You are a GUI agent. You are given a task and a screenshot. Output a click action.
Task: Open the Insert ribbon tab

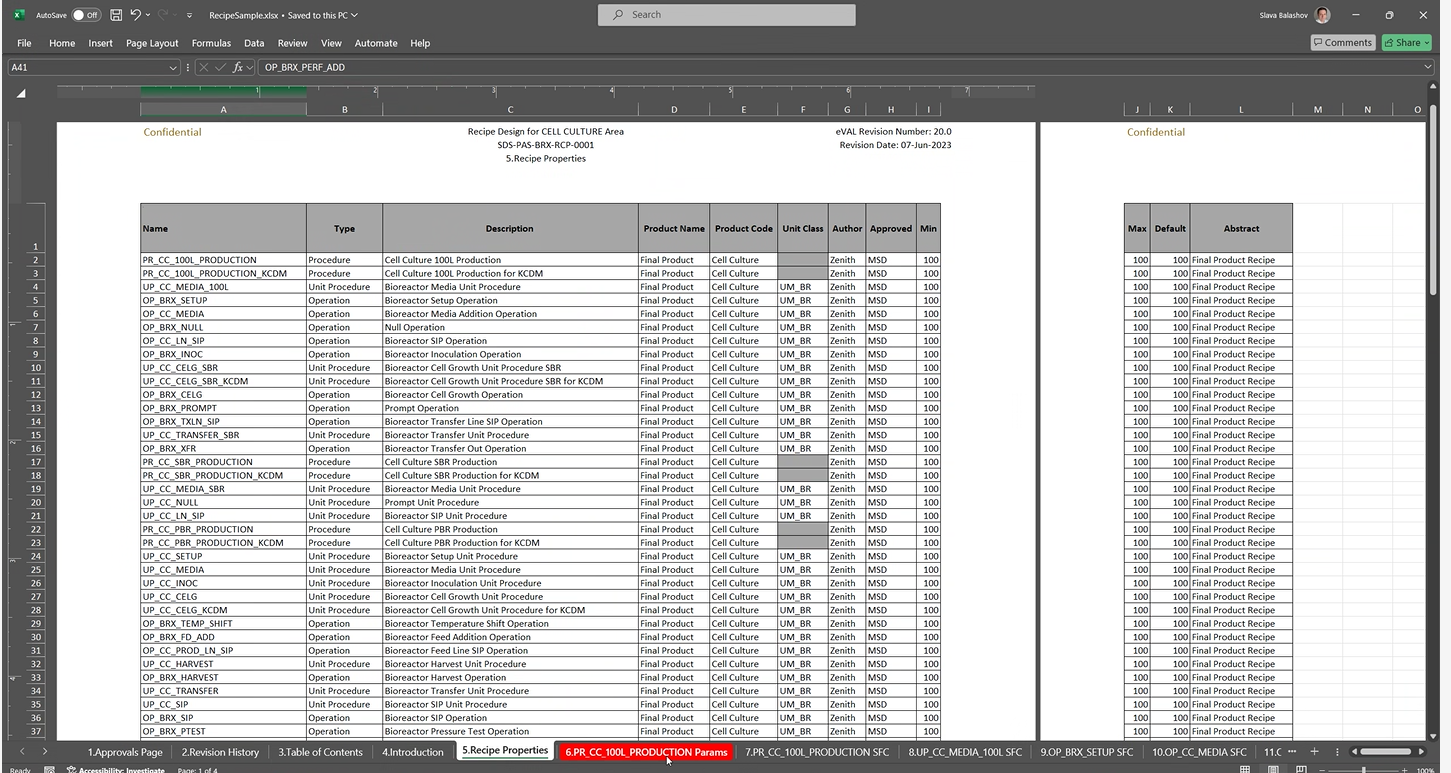101,43
